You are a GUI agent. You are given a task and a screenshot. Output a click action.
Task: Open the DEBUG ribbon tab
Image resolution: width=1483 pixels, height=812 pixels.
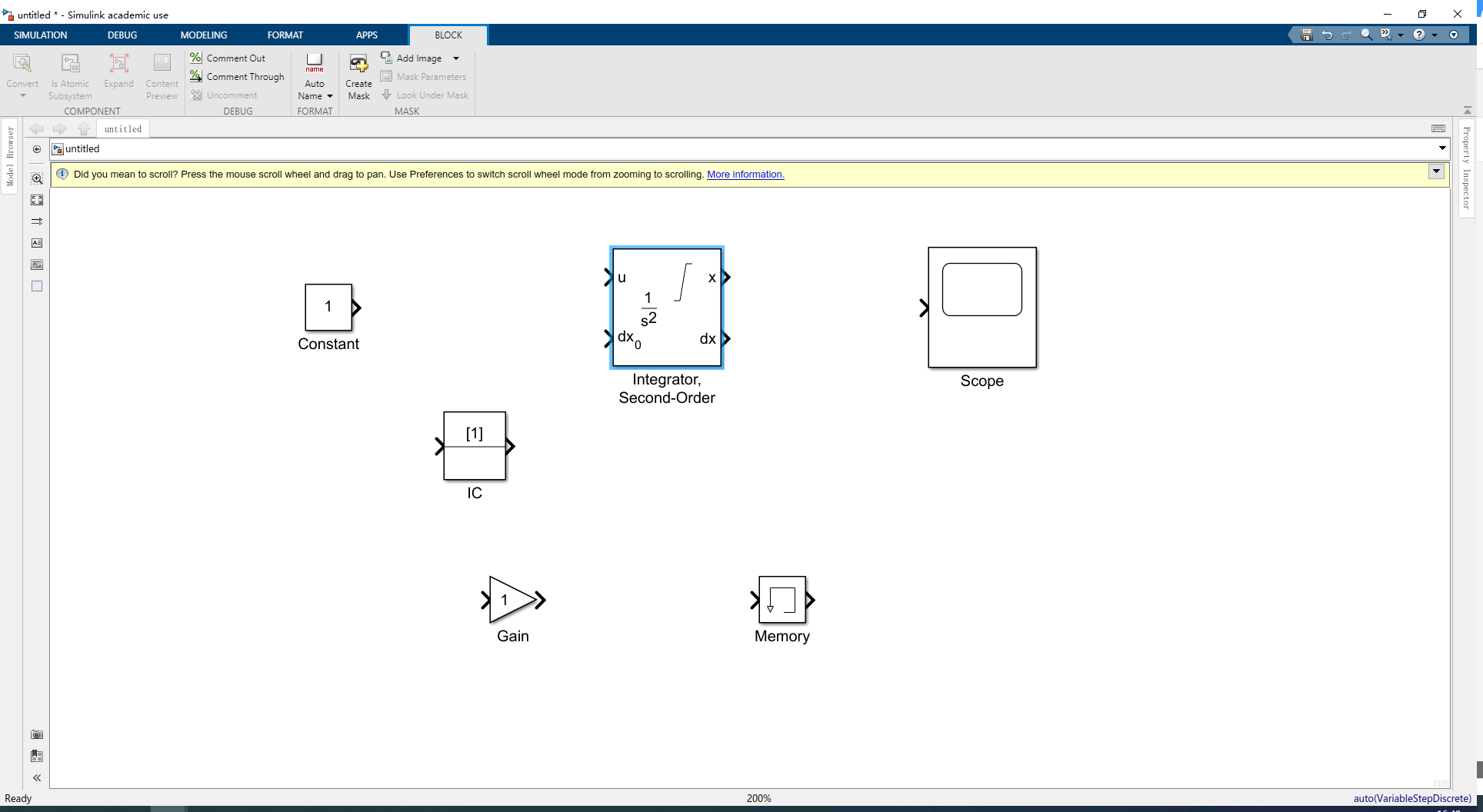[x=122, y=35]
